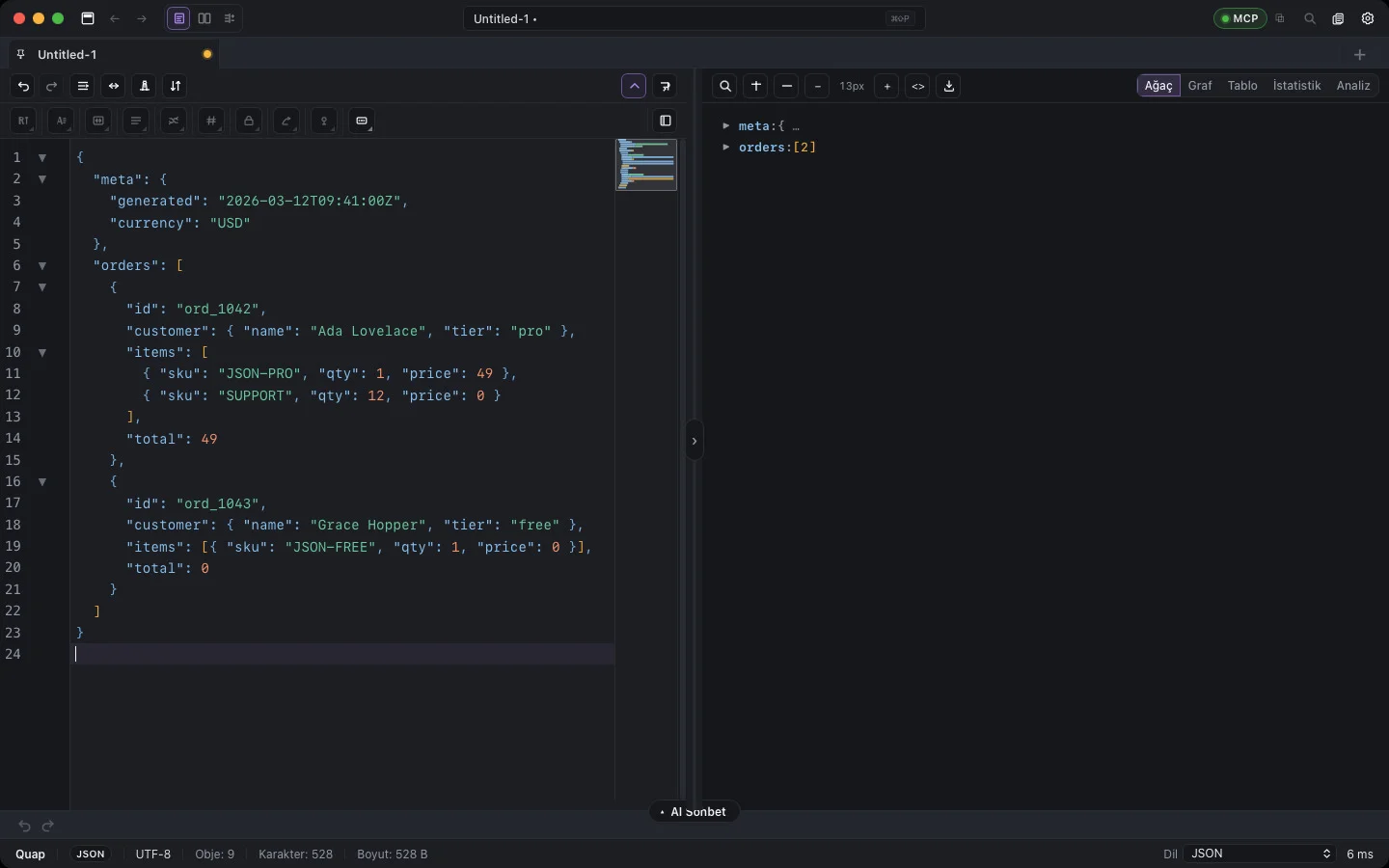This screenshot has width=1389, height=868.
Task: Switch to the İstatistik tab
Action: [x=1296, y=86]
